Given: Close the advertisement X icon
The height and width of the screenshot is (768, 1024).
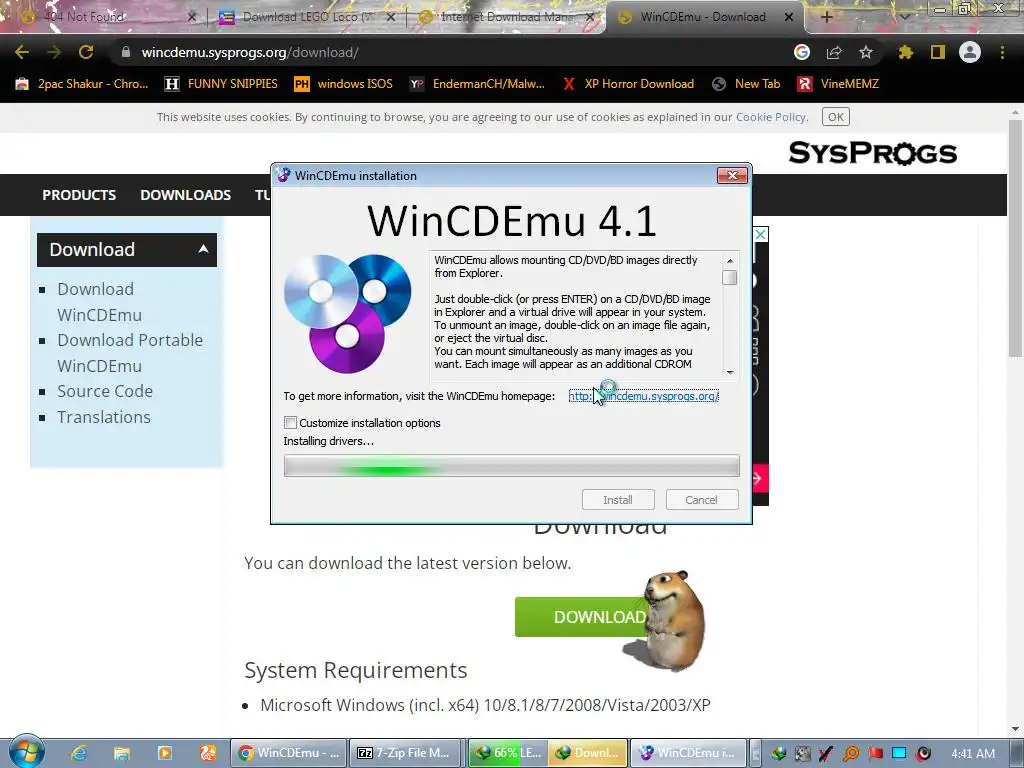Looking at the screenshot, I should [x=761, y=234].
